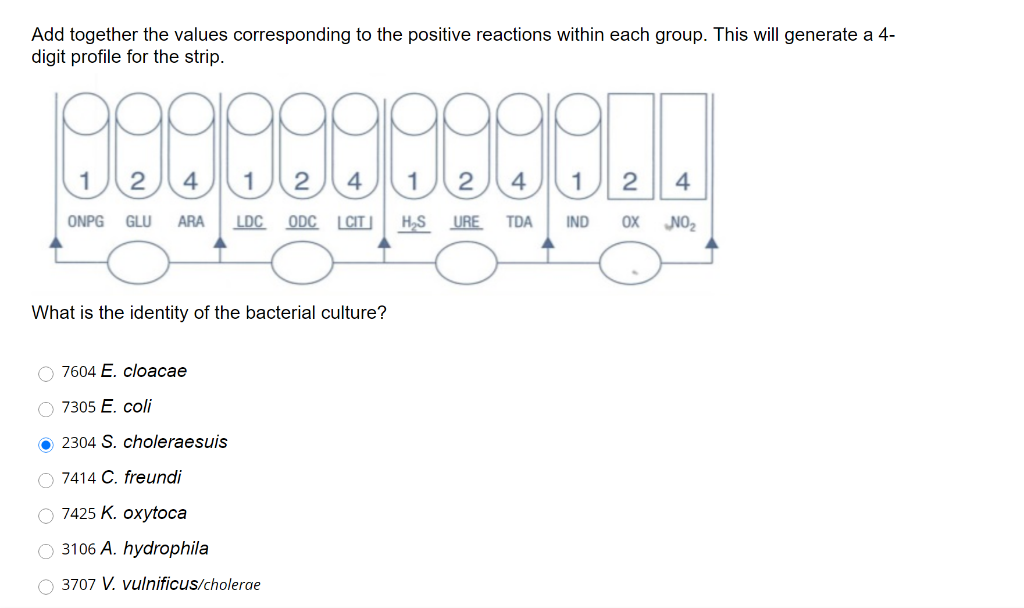
Task: Click the NO2 test well in the strip
Action: 684,150
